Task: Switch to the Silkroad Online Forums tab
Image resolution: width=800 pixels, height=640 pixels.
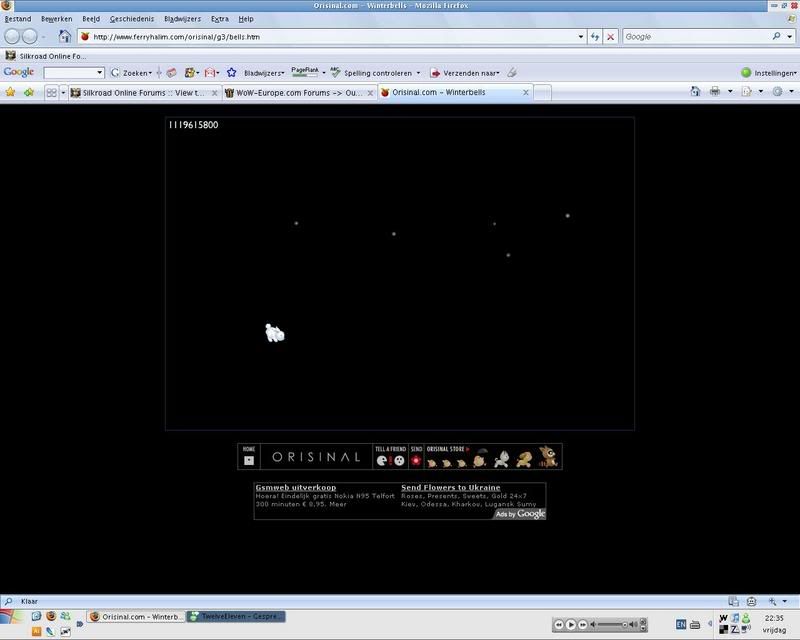Action: coord(144,93)
